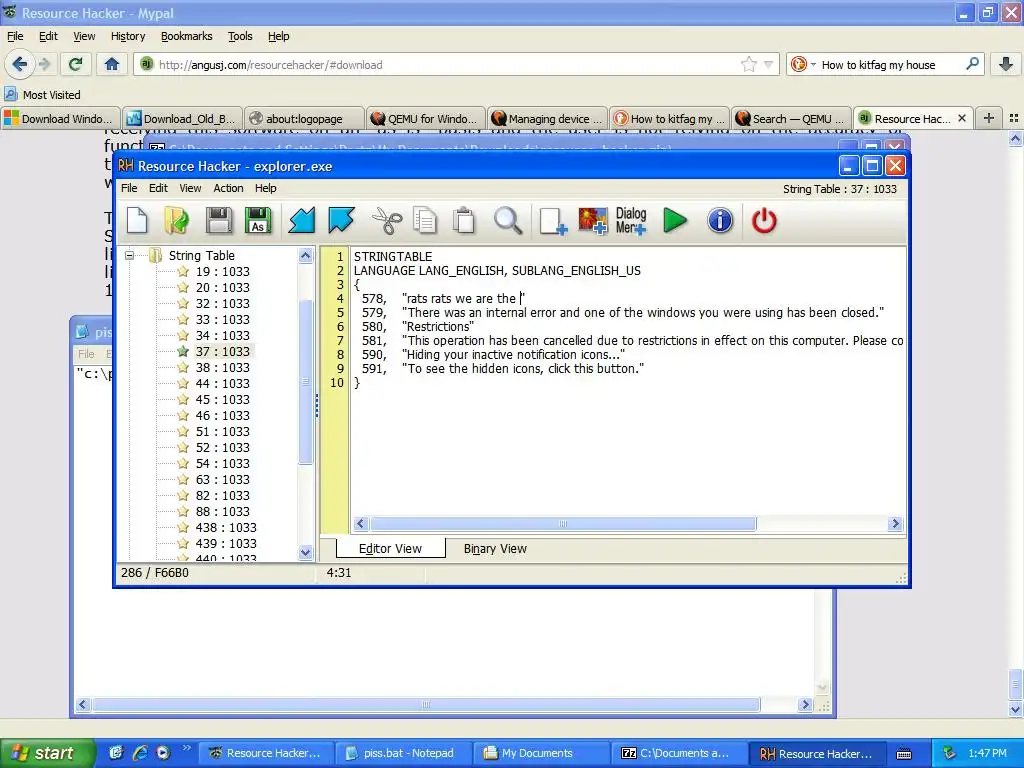The width and height of the screenshot is (1024, 768).
Task: Click the Add image resource icon
Action: (592, 221)
